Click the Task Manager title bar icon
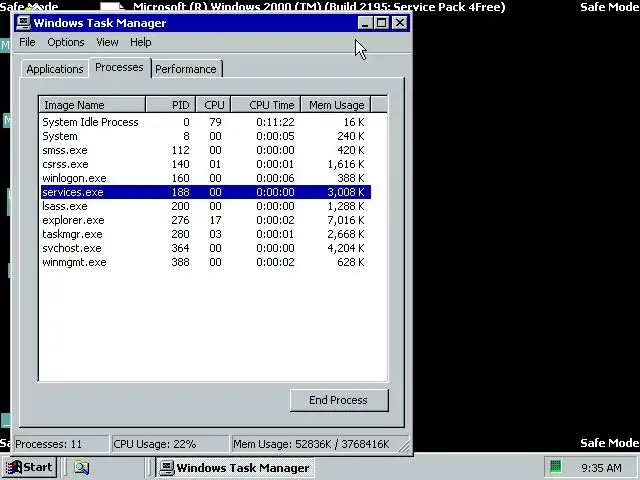The height and width of the screenshot is (480, 640). [23, 23]
